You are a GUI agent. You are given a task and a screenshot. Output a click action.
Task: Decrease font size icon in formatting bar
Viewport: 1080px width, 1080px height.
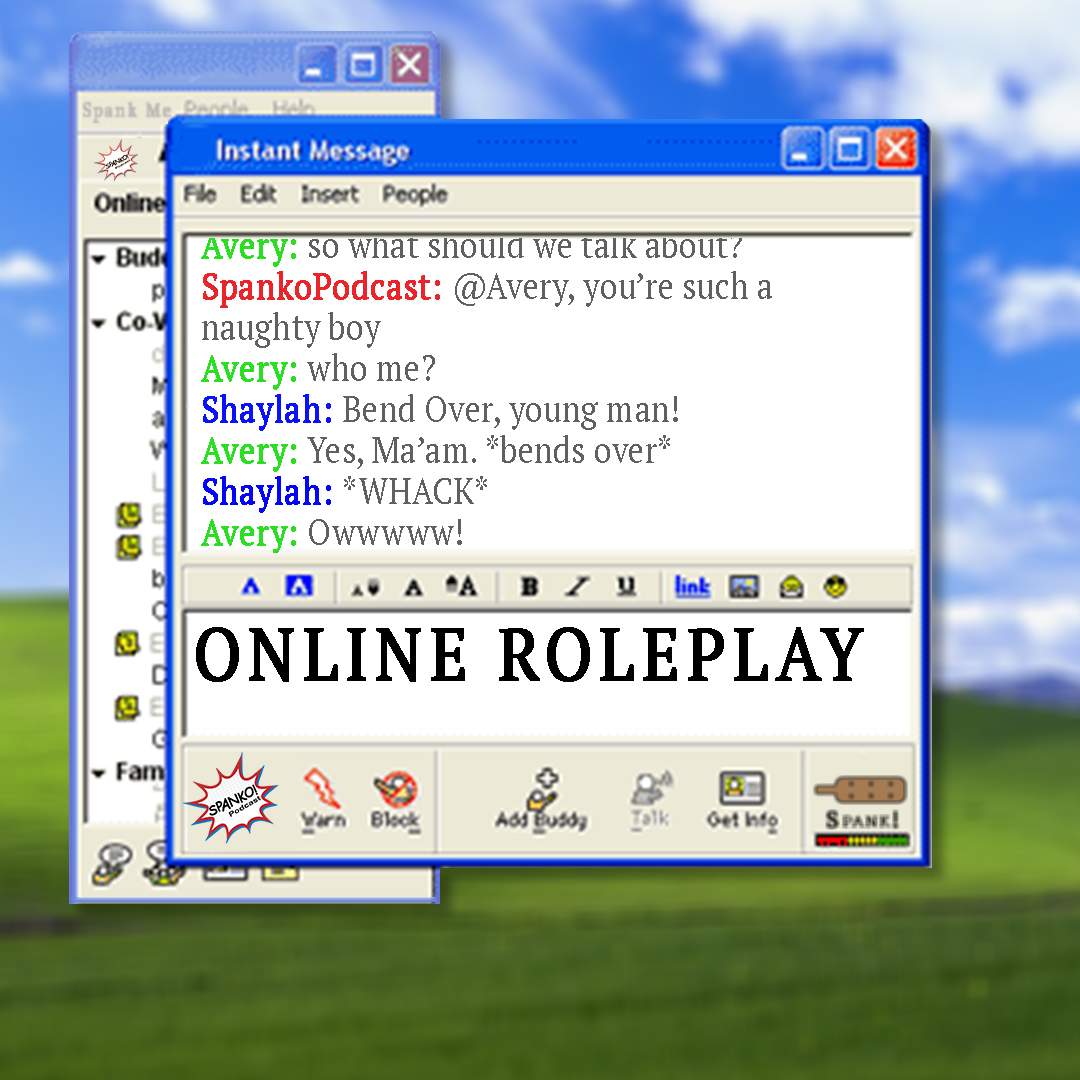click(365, 588)
